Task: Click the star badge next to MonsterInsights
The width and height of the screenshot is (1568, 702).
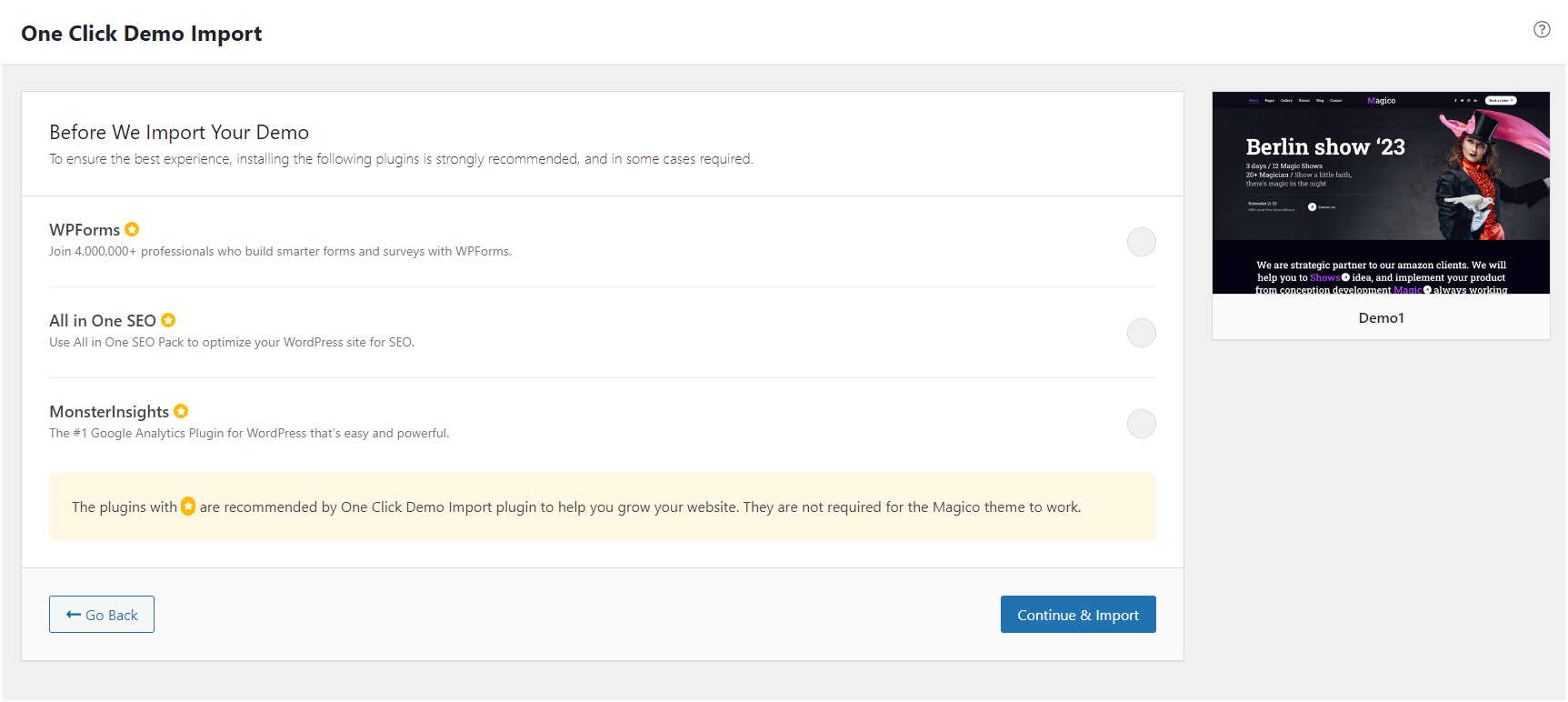Action: point(181,411)
